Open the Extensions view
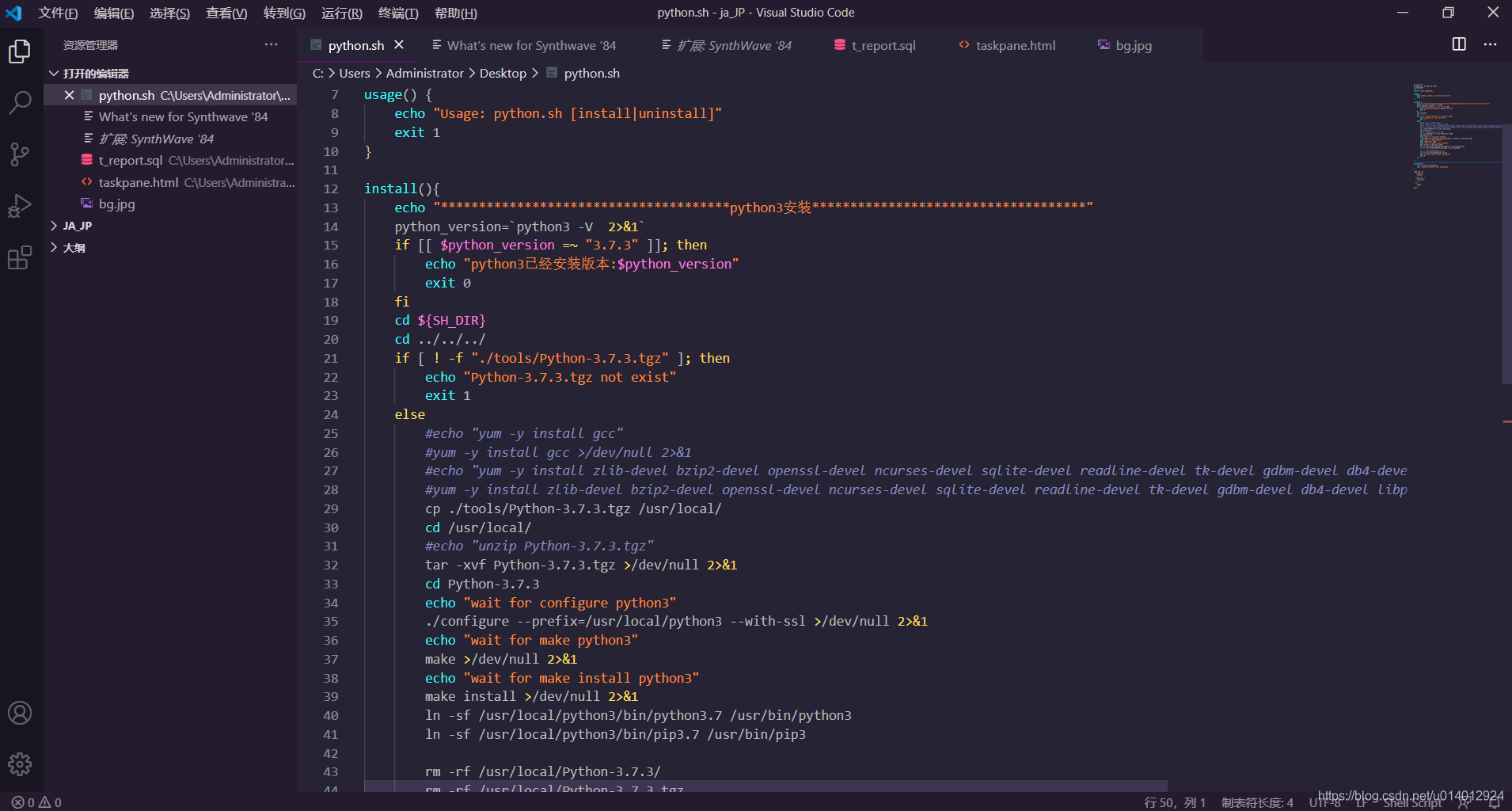 20,257
